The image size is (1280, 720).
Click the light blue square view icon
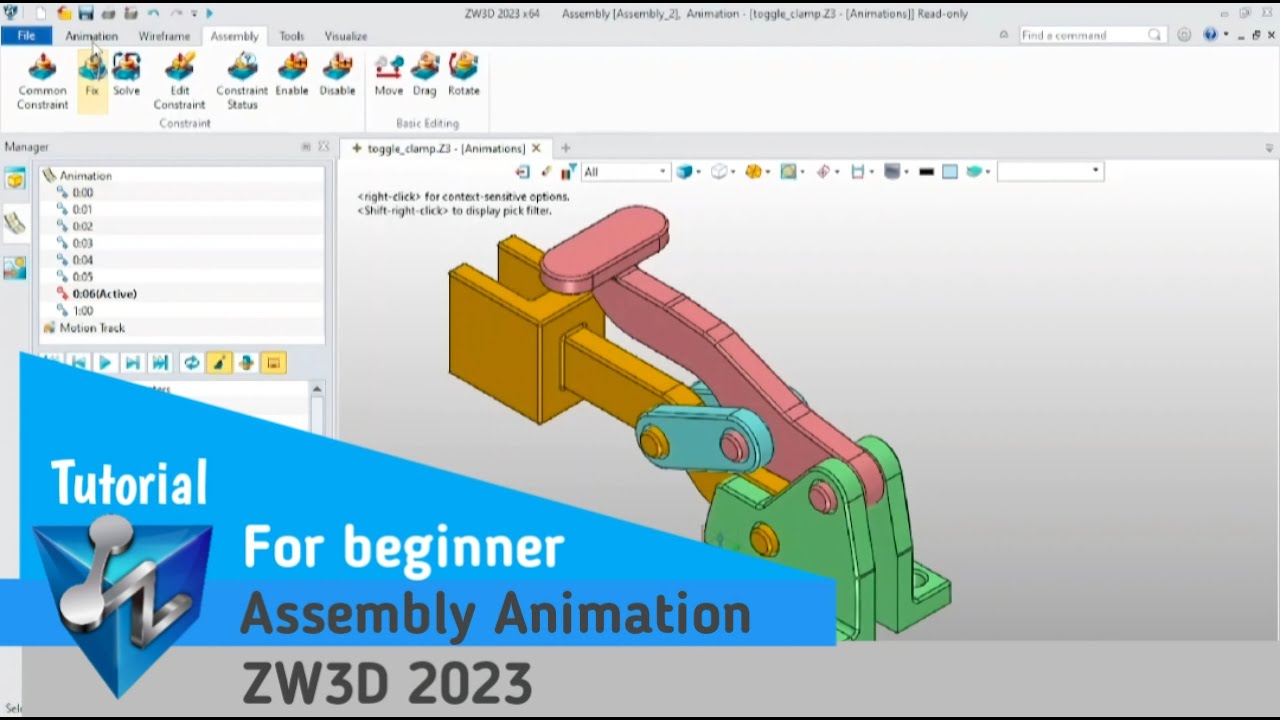coord(950,172)
